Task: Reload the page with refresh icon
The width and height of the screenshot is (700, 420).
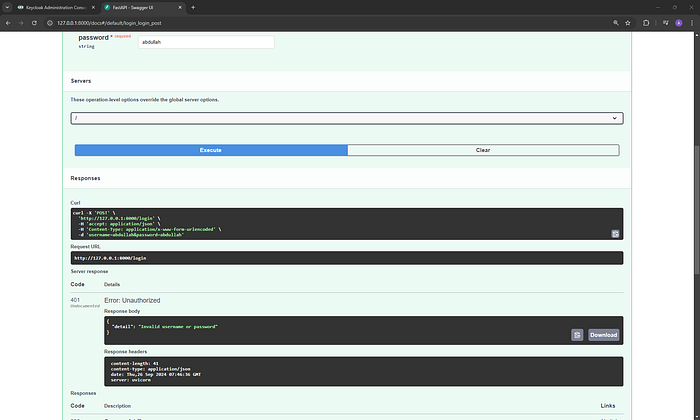Action: click(34, 23)
